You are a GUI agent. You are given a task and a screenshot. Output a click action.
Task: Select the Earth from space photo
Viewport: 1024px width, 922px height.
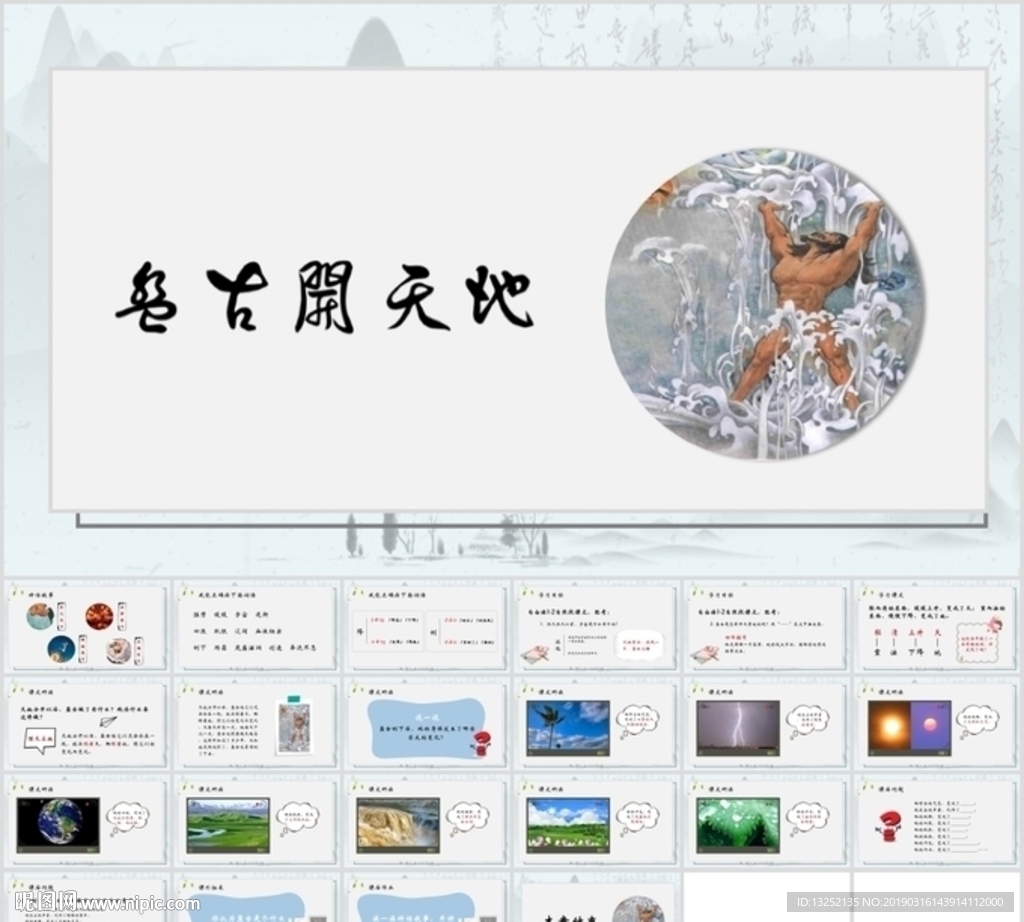pos(59,825)
